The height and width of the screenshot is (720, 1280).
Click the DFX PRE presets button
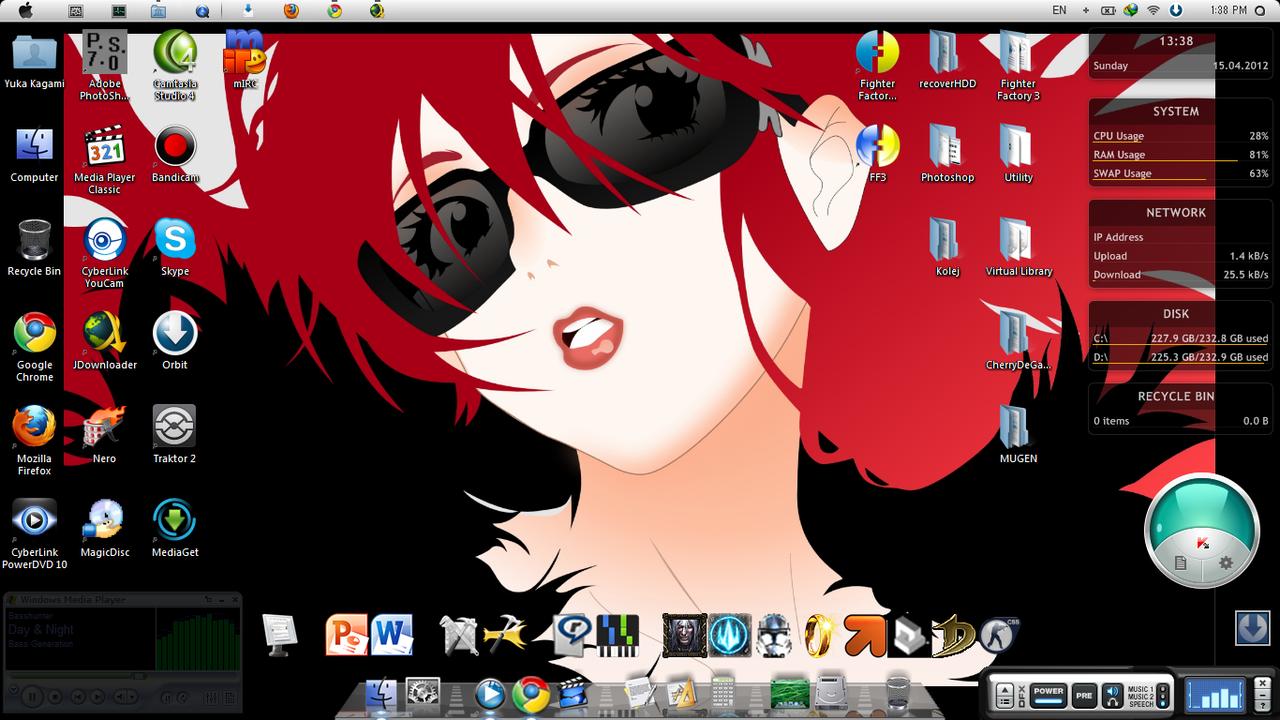click(x=1084, y=693)
